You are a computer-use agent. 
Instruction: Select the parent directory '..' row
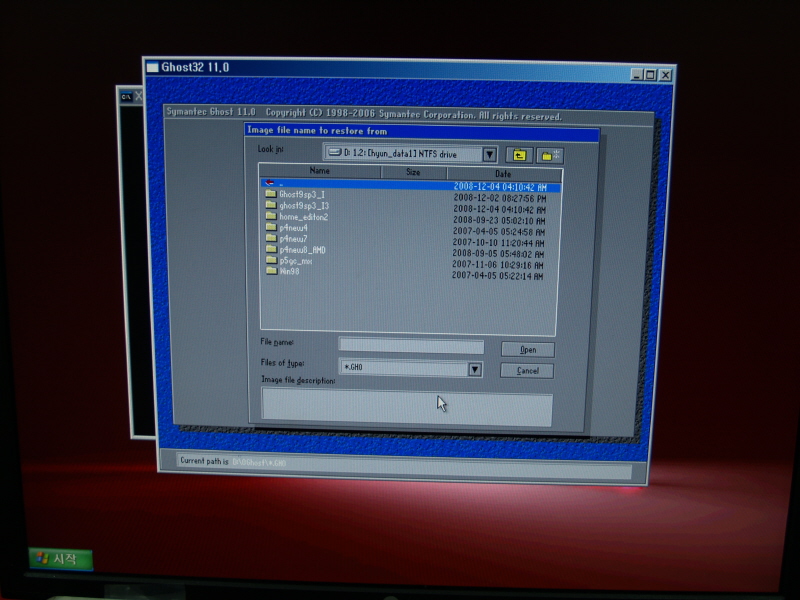(410, 185)
